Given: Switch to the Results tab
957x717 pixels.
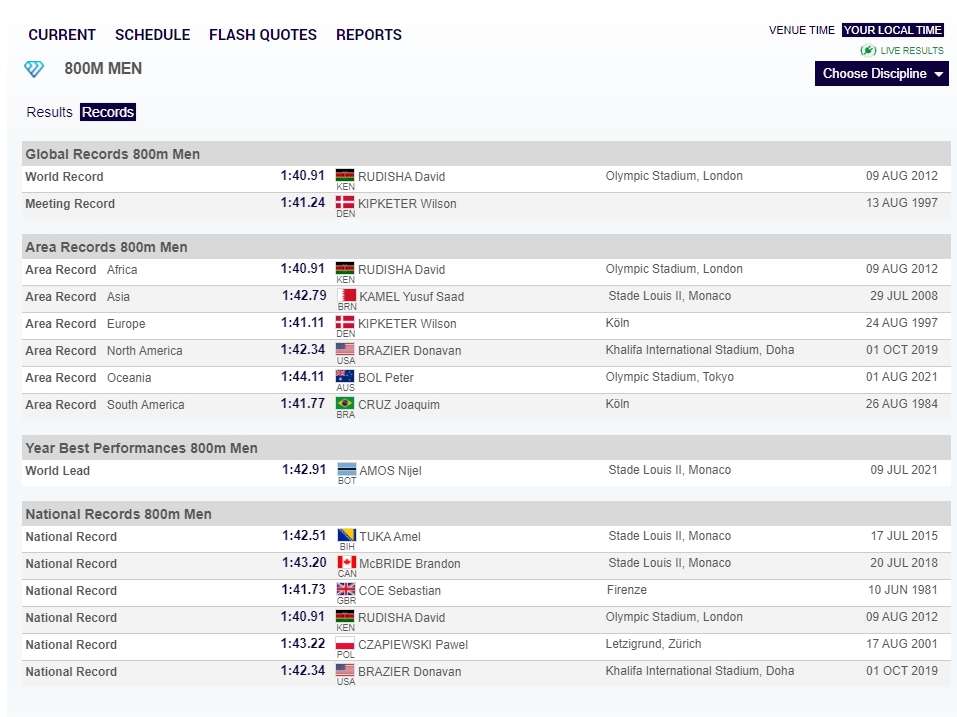Looking at the screenshot, I should pos(49,112).
